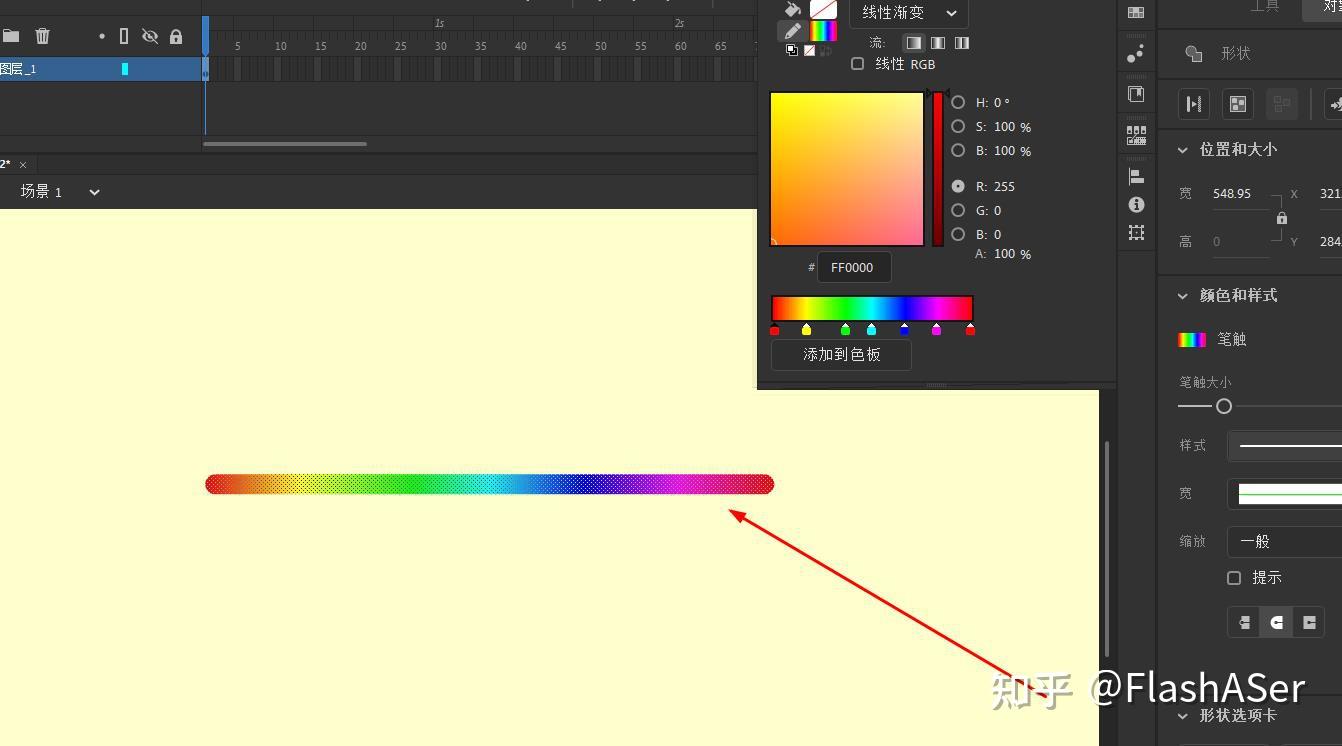The width and height of the screenshot is (1342, 746).
Task: Click the FF0000 hex value field
Action: (x=853, y=267)
